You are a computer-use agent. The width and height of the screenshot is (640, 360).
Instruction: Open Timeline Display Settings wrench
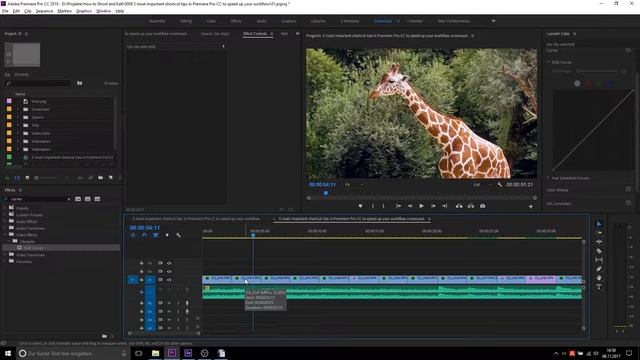tap(178, 236)
